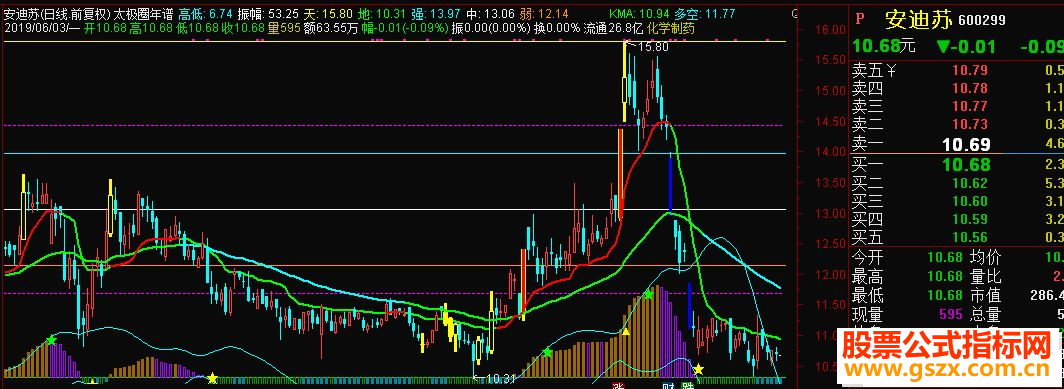Image resolution: width=1064 pixels, height=389 pixels.
Task: Click the 换0.00% turnover rate
Action: click(x=557, y=28)
